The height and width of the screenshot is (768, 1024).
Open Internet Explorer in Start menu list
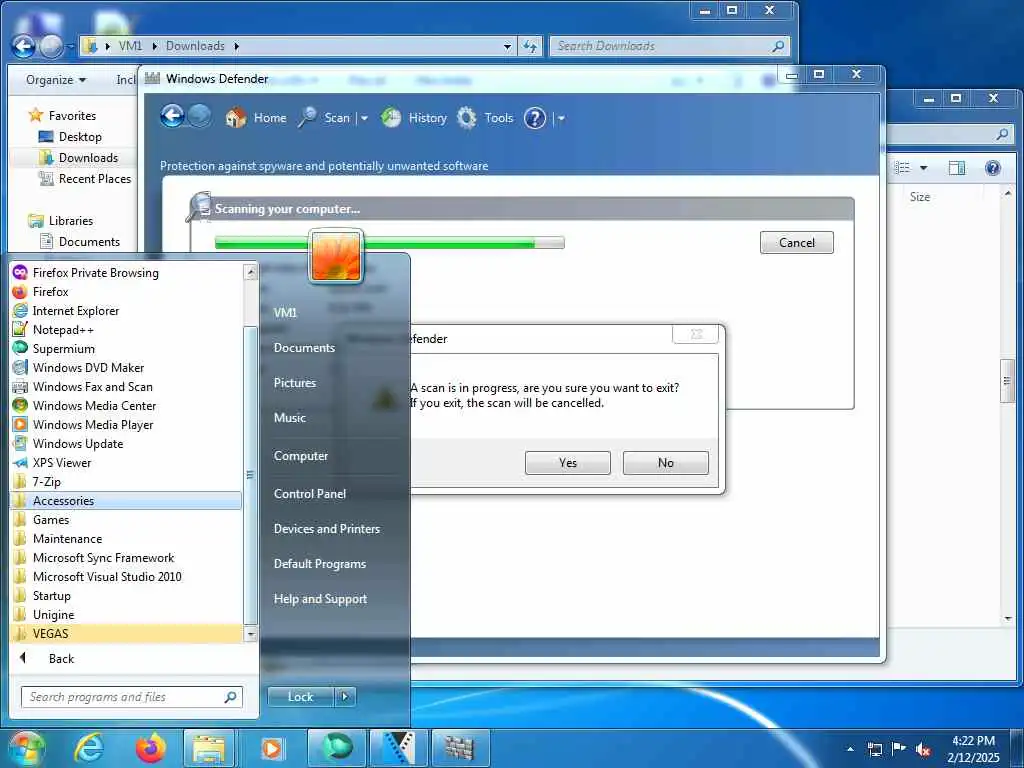click(x=126, y=310)
